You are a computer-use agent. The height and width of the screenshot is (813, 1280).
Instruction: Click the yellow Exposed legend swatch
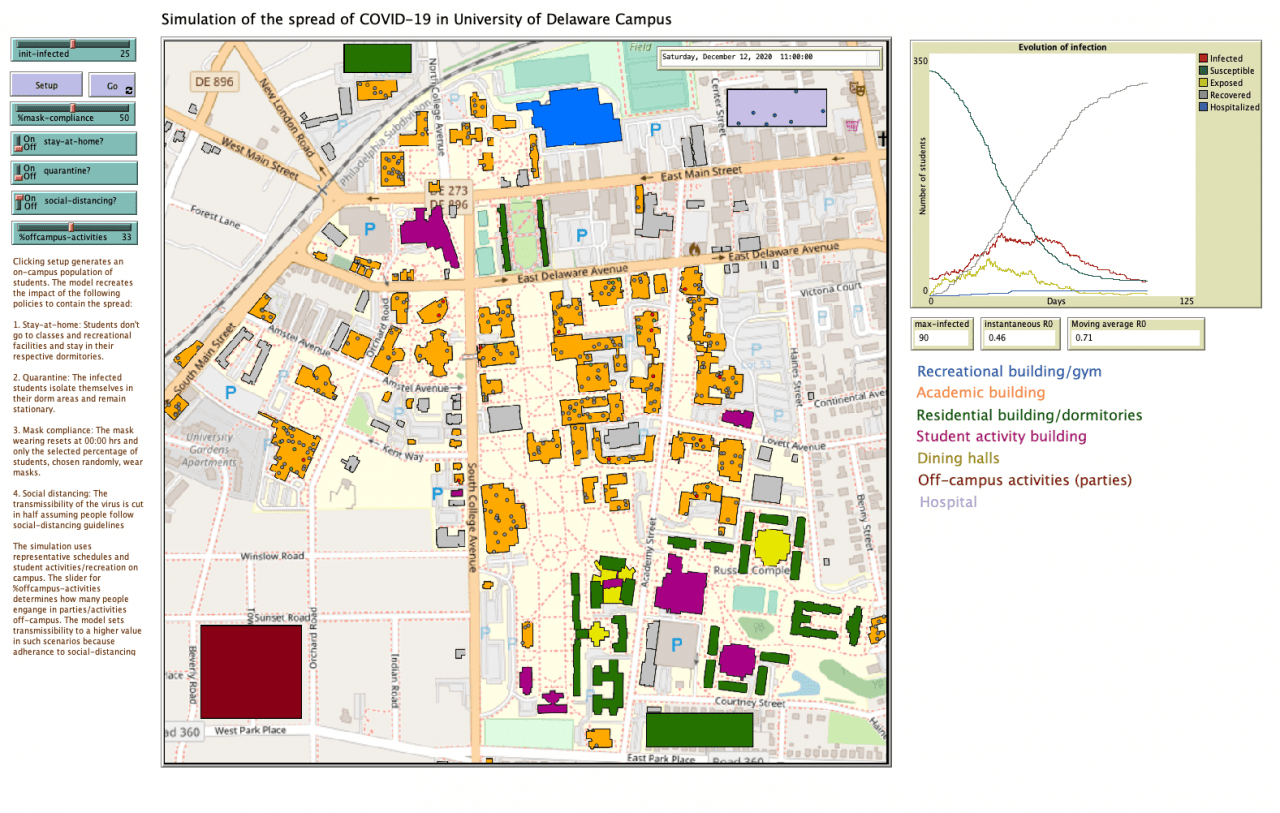coord(1204,83)
